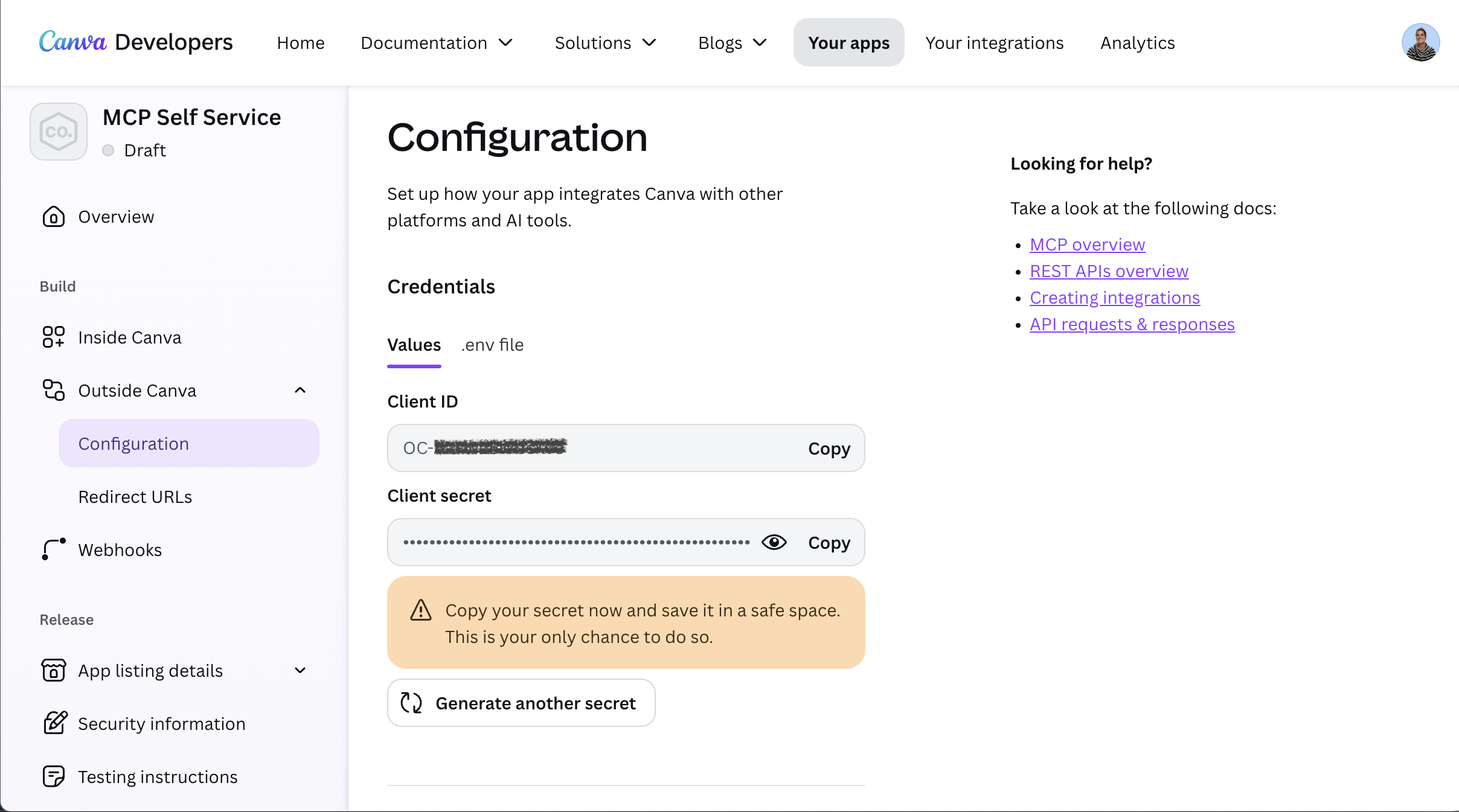Image resolution: width=1459 pixels, height=812 pixels.
Task: Click the Draft status label
Action: (145, 150)
